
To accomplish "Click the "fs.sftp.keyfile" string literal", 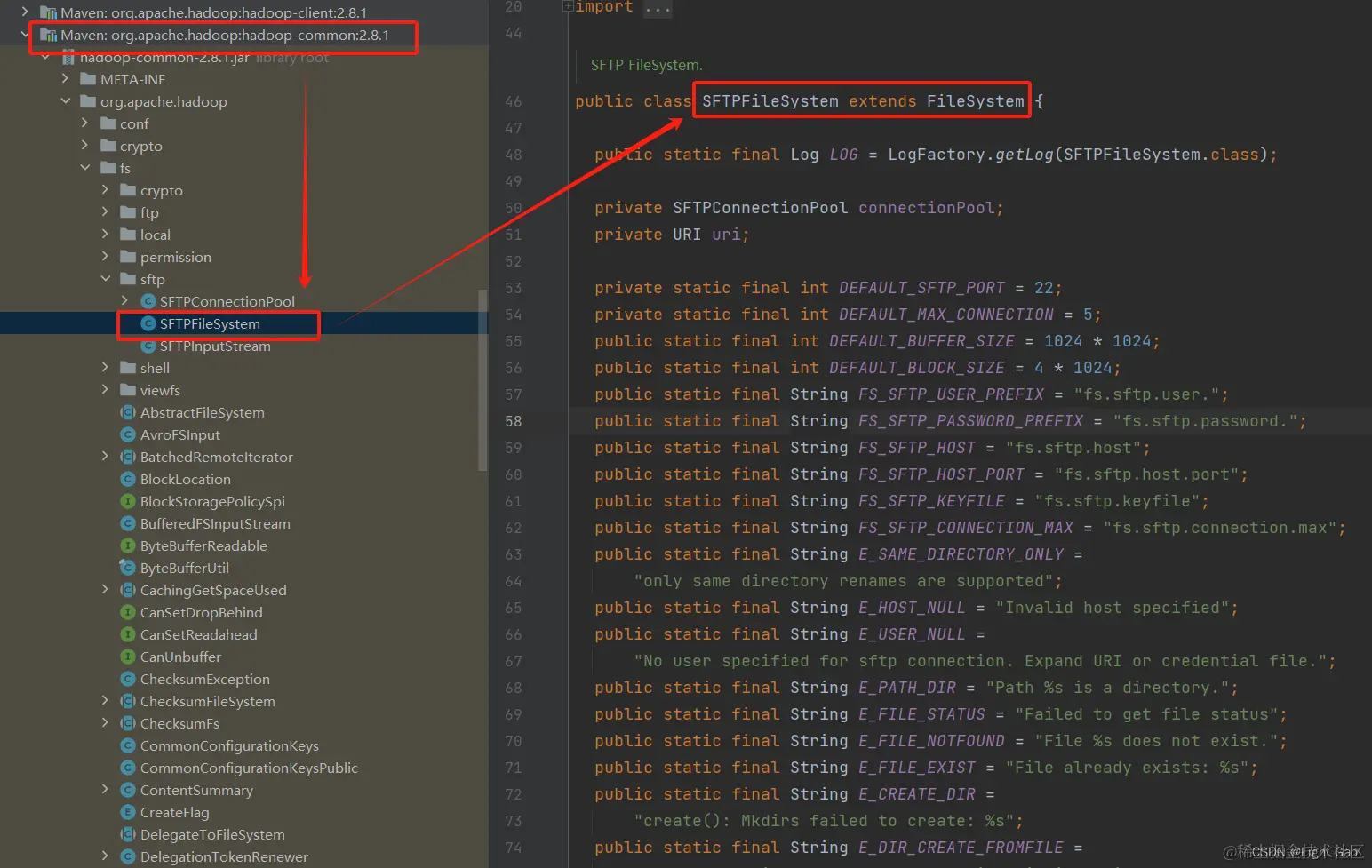I will pyautogui.click(x=1117, y=501).
